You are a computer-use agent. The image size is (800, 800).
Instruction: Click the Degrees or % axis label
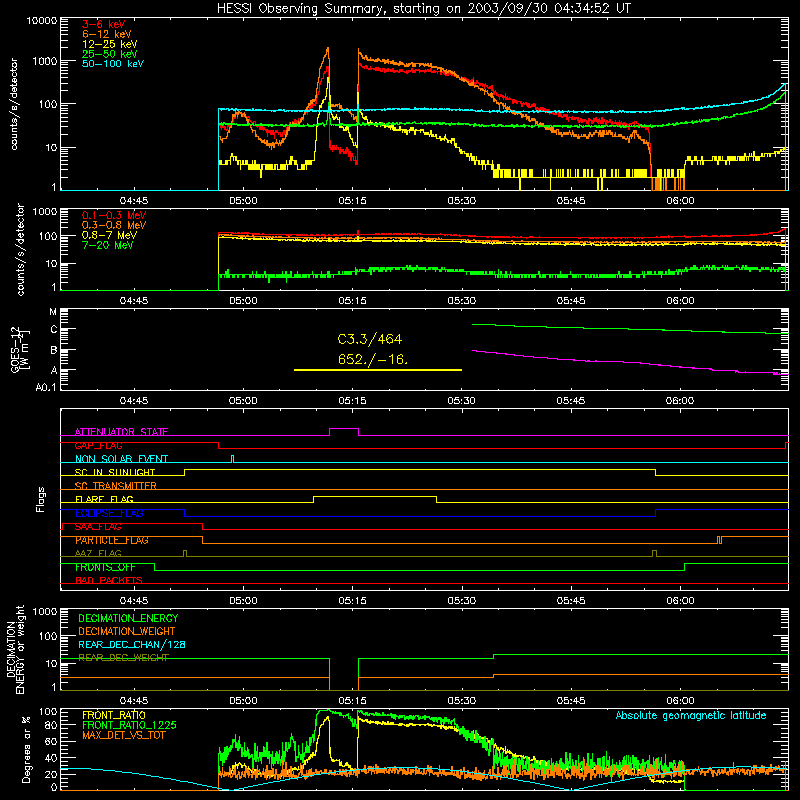point(26,749)
